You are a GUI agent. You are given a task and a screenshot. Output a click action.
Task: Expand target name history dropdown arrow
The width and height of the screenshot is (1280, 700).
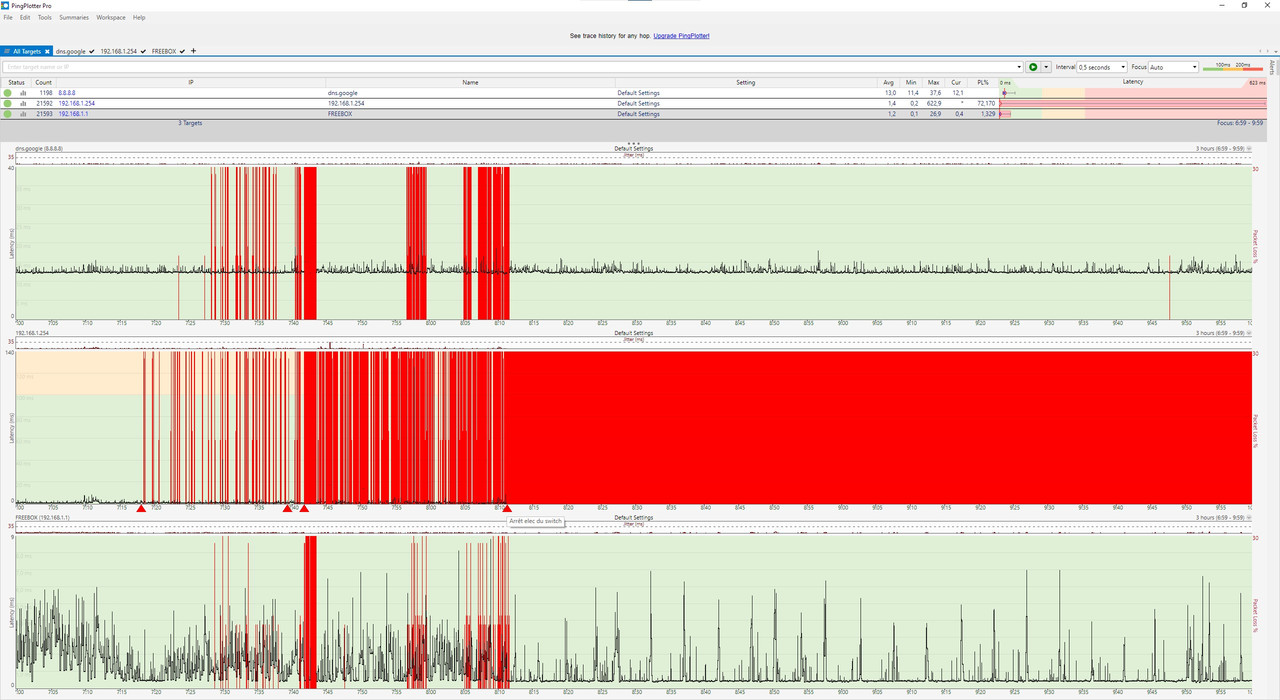click(x=1019, y=67)
